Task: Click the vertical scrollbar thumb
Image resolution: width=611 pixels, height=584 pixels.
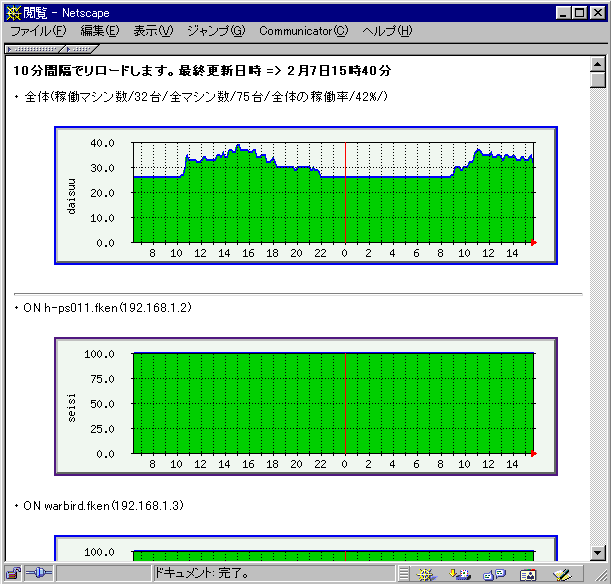Action: (597, 80)
